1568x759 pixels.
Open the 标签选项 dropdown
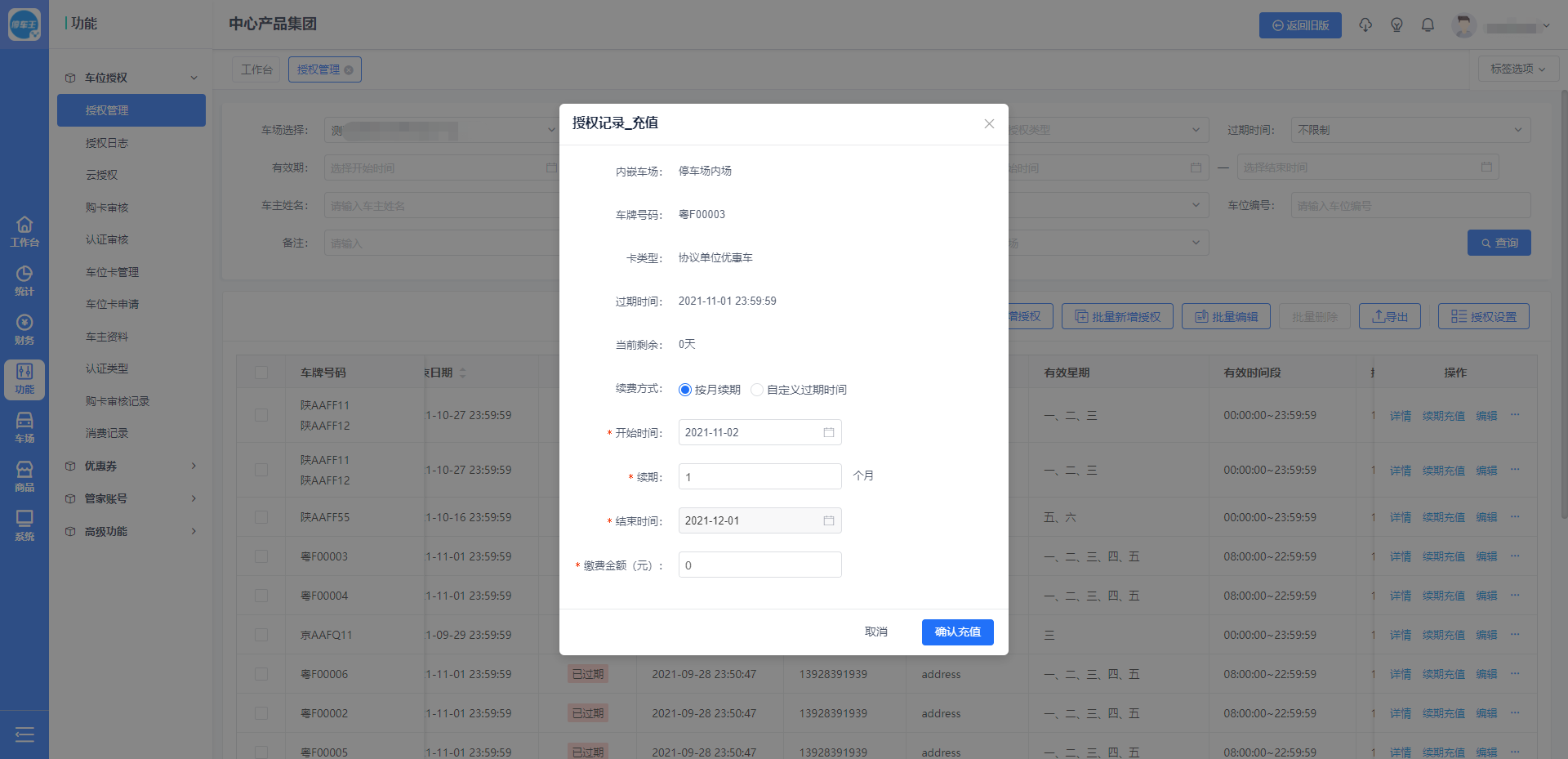point(1517,69)
